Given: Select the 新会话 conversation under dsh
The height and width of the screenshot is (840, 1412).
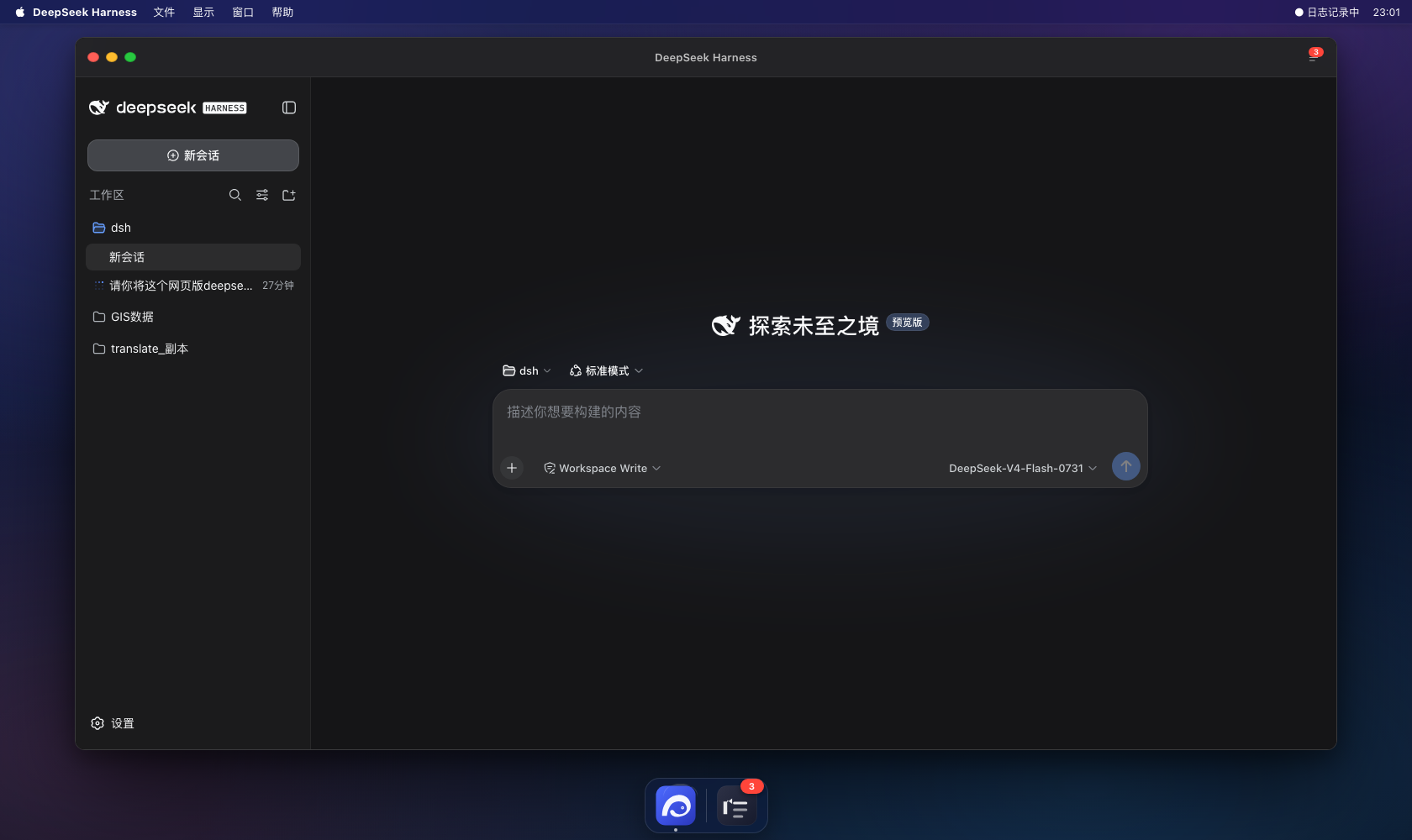Looking at the screenshot, I should point(193,257).
